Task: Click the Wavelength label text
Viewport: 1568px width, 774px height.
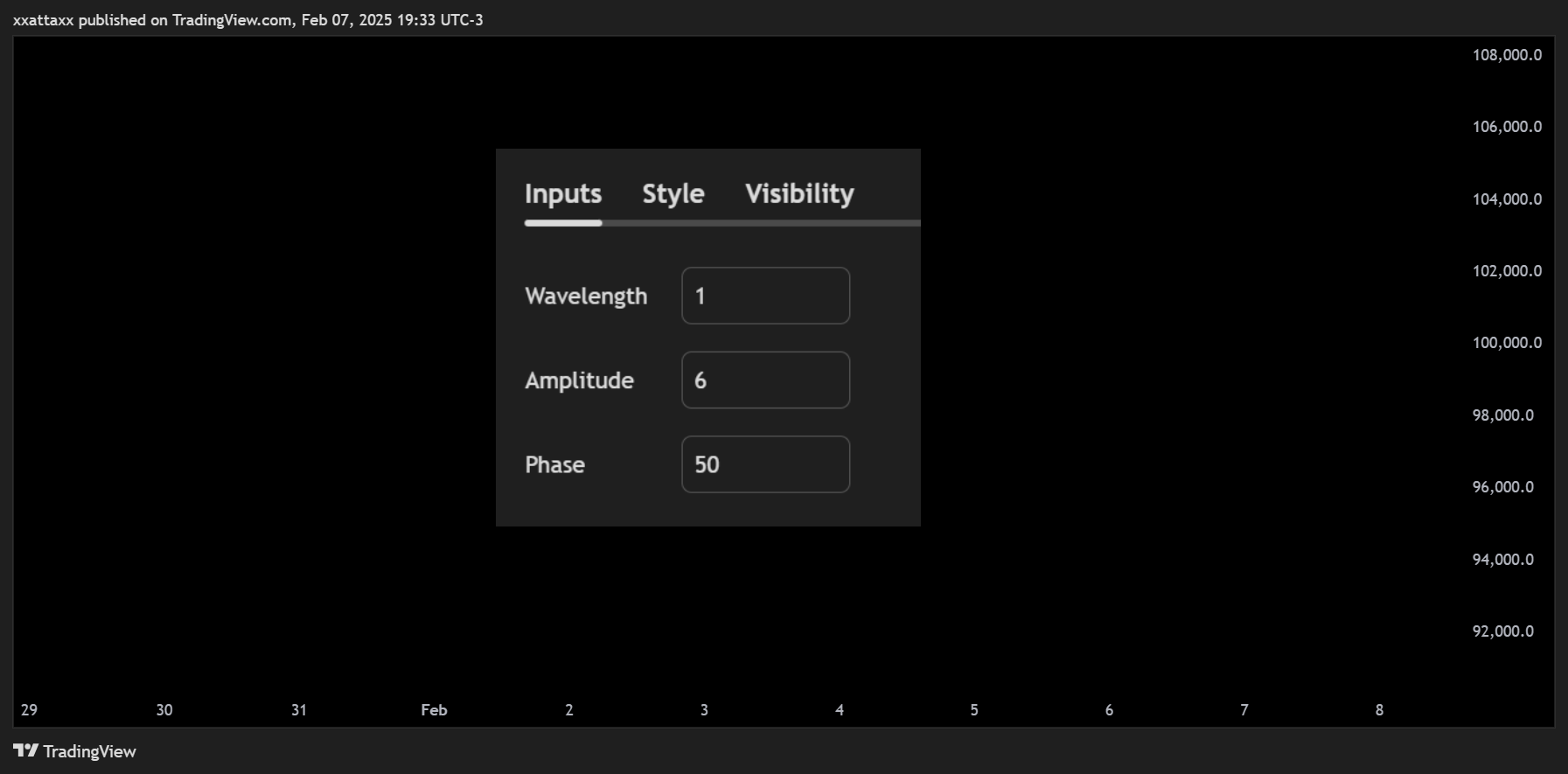Action: [x=586, y=296]
